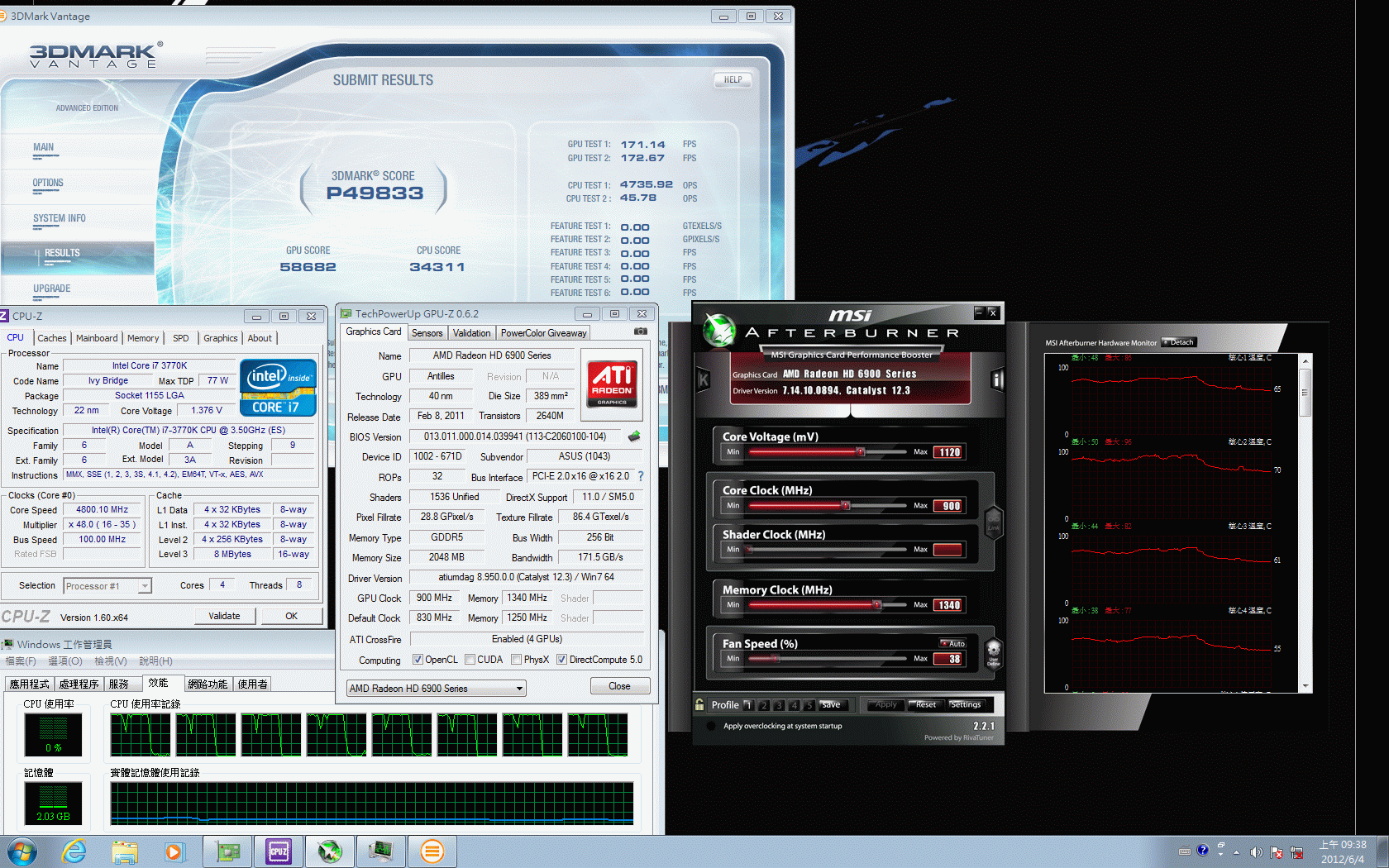Open the Windows Start orb
The image size is (1389, 868).
pyautogui.click(x=21, y=851)
